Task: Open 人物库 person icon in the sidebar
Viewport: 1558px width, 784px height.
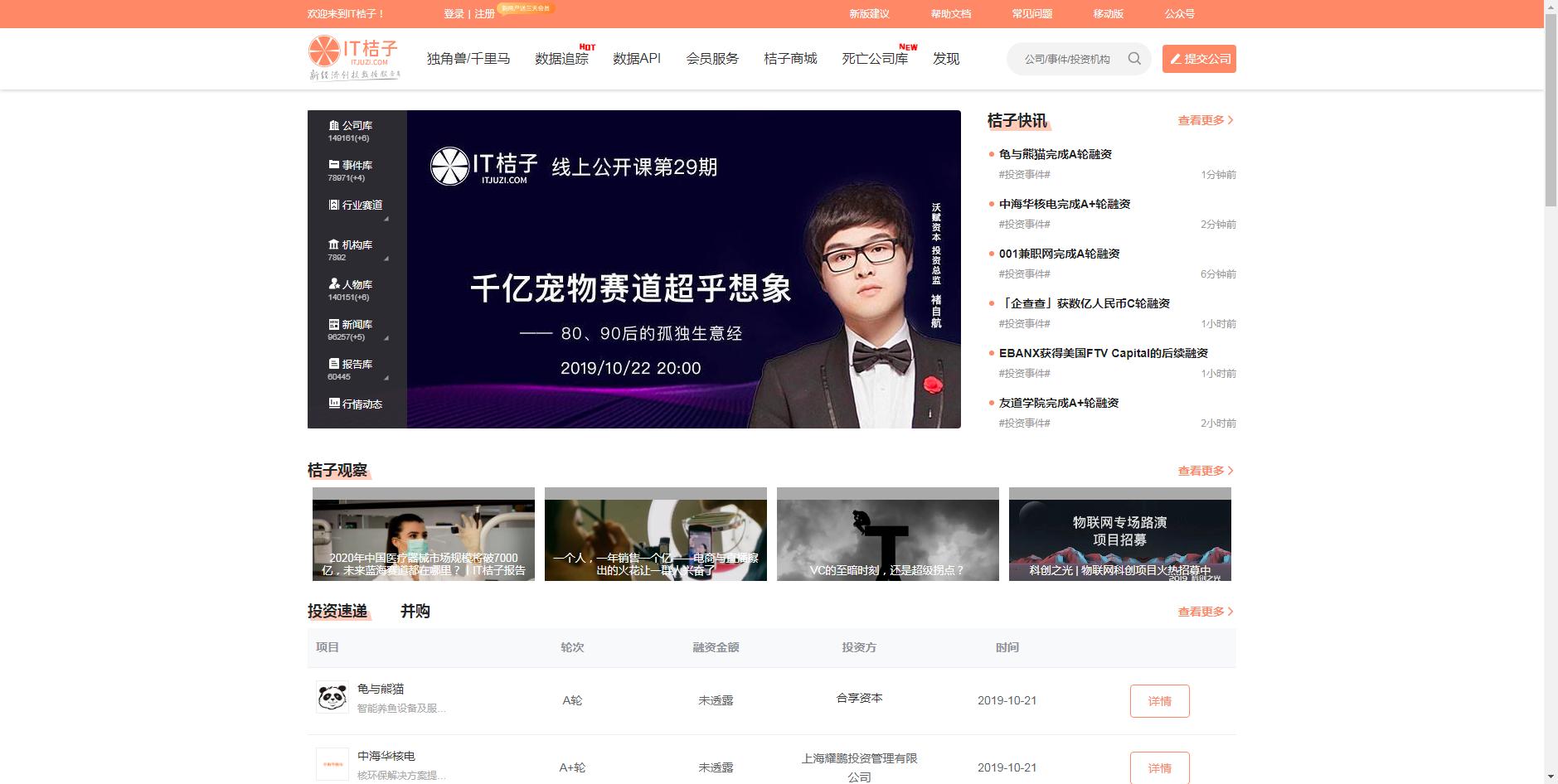Action: point(334,284)
